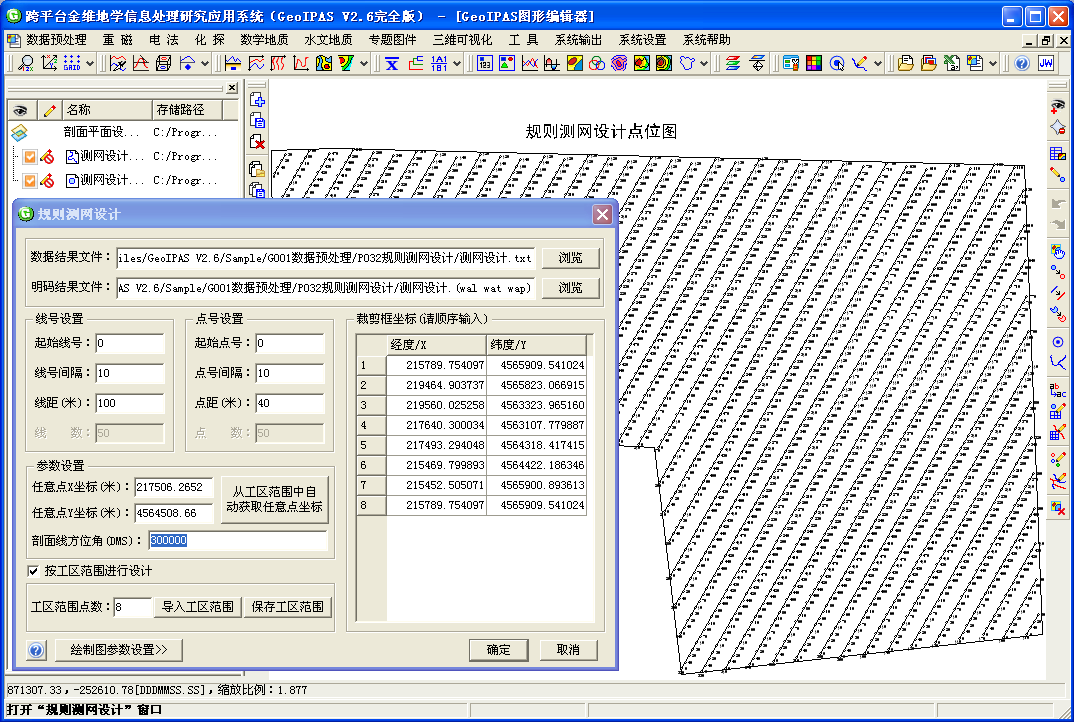Open the printer-style toolbar icon
The width and height of the screenshot is (1074, 722).
click(x=163, y=63)
